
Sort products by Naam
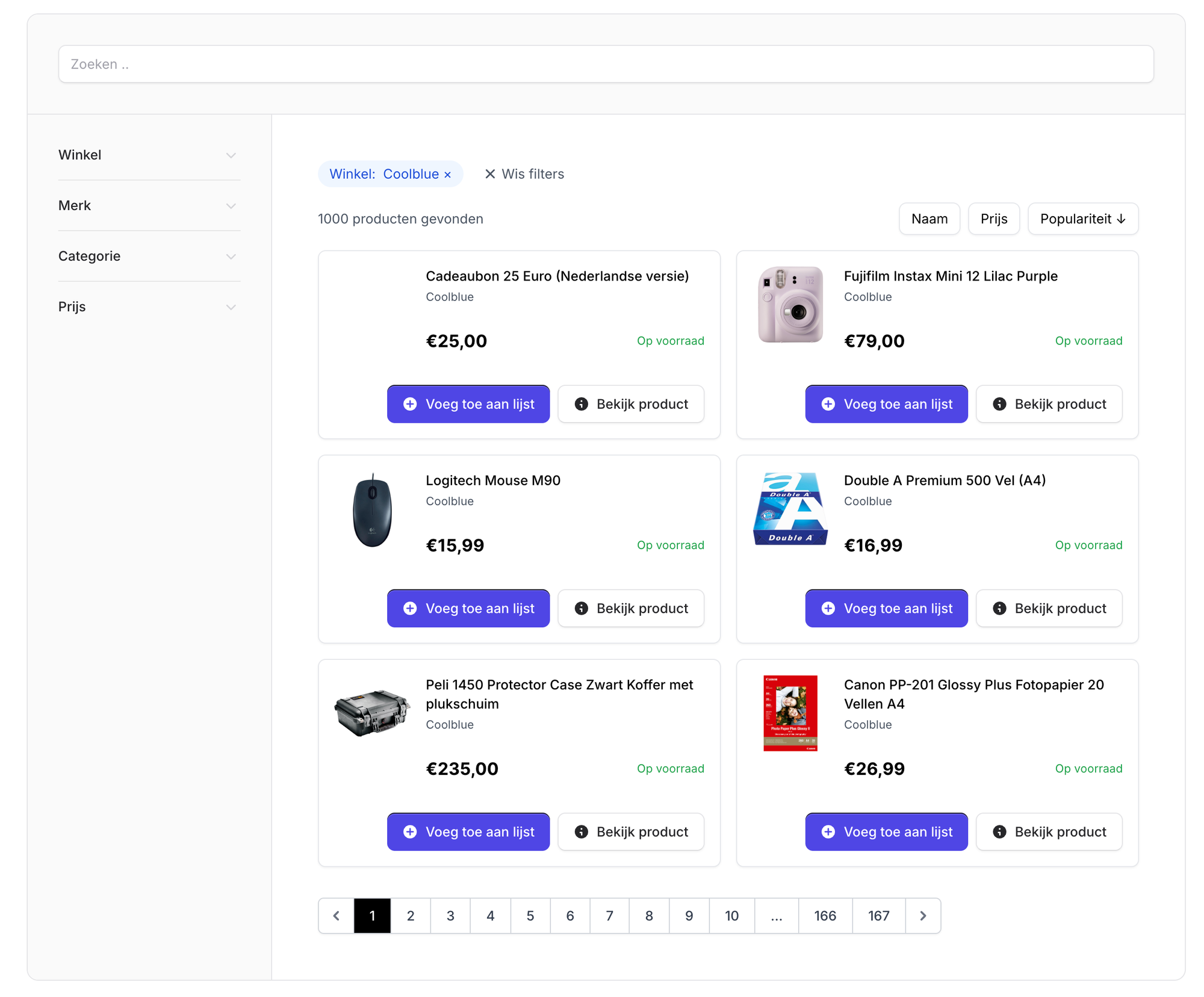929,219
